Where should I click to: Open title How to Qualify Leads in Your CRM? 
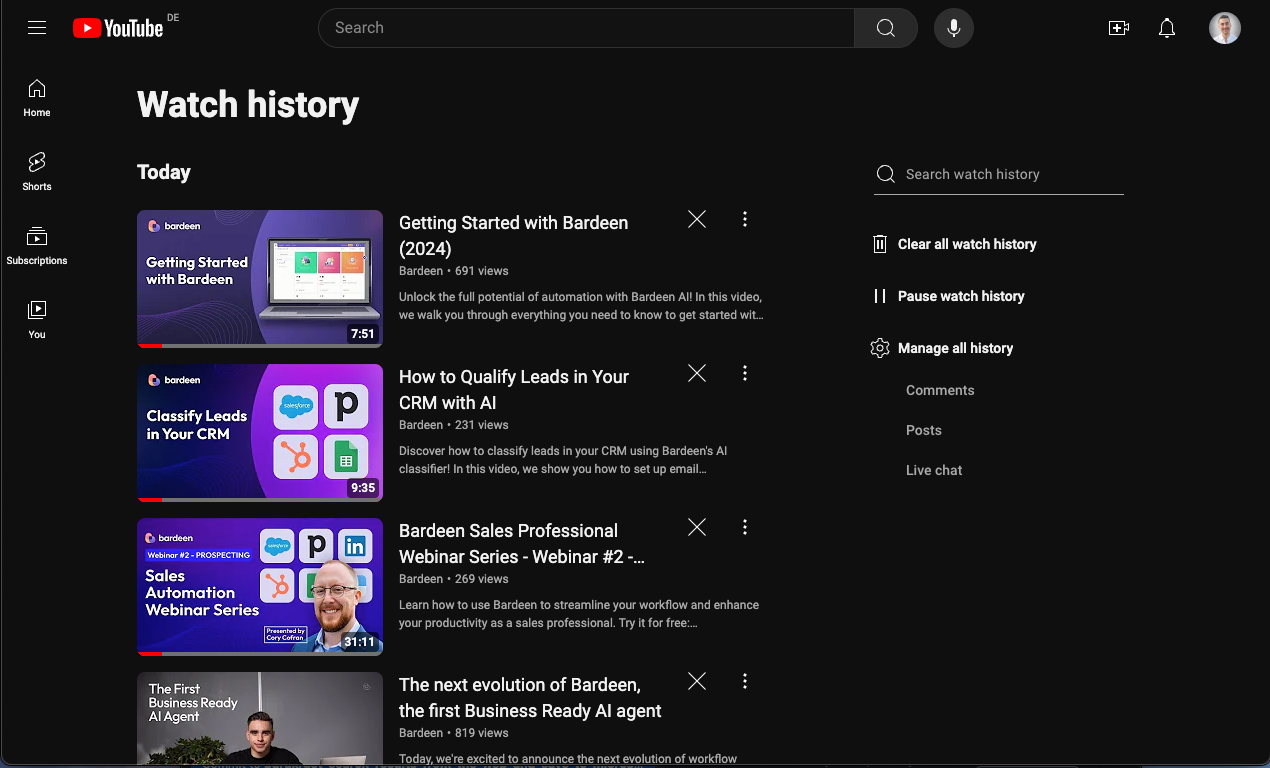[x=514, y=390]
